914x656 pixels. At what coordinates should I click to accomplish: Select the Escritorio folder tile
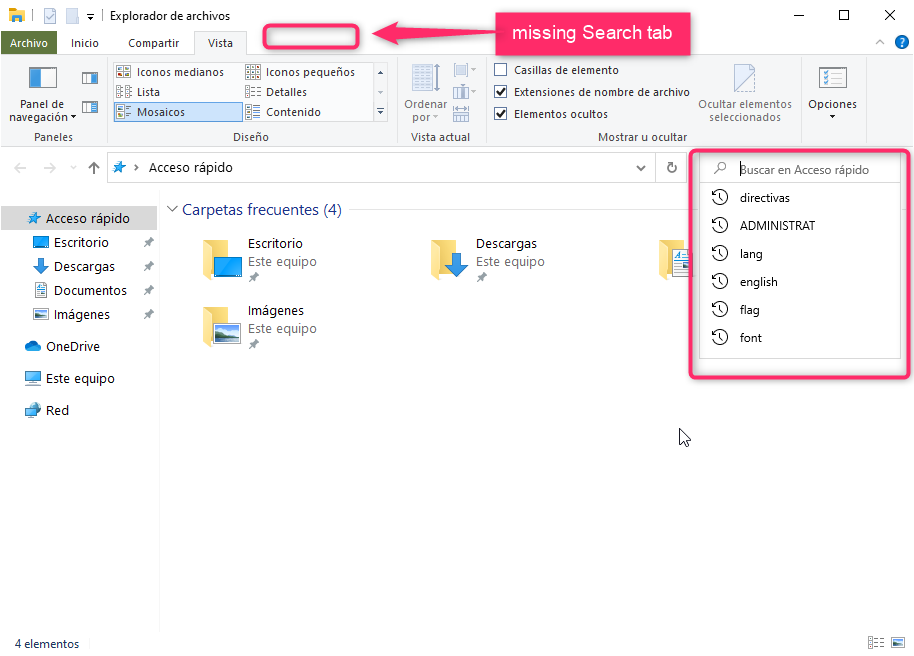(260, 260)
